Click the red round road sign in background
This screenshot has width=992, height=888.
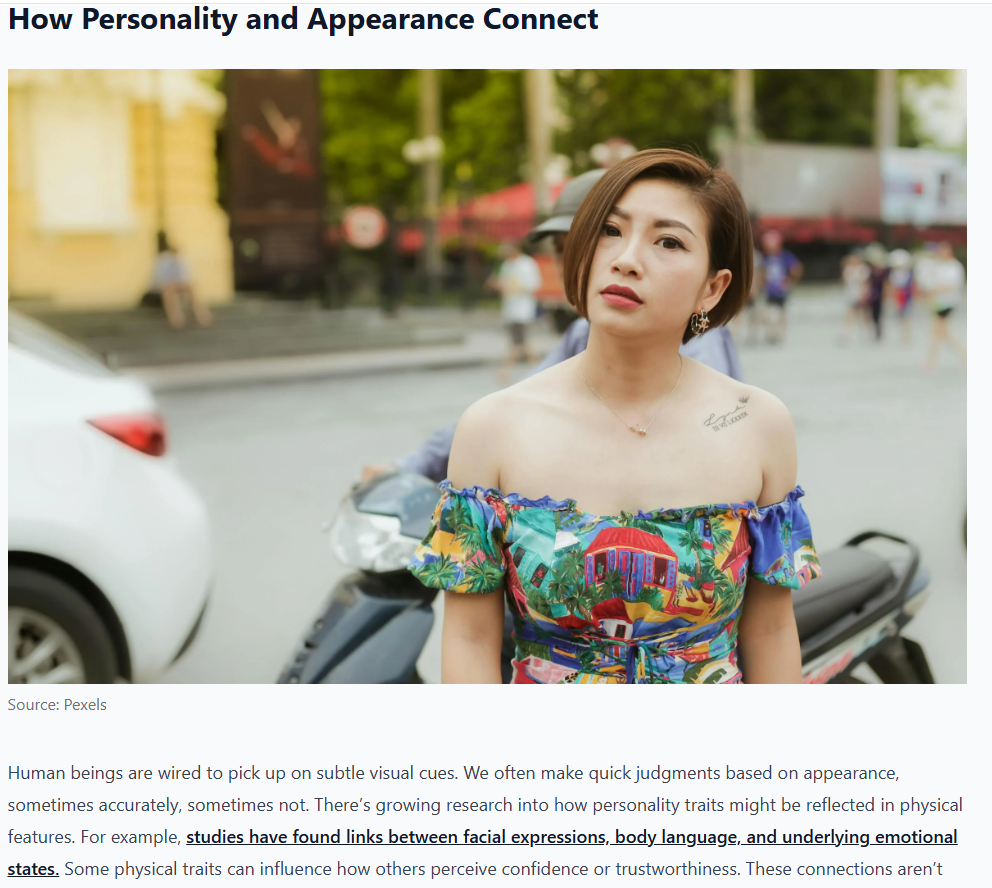coord(365,227)
